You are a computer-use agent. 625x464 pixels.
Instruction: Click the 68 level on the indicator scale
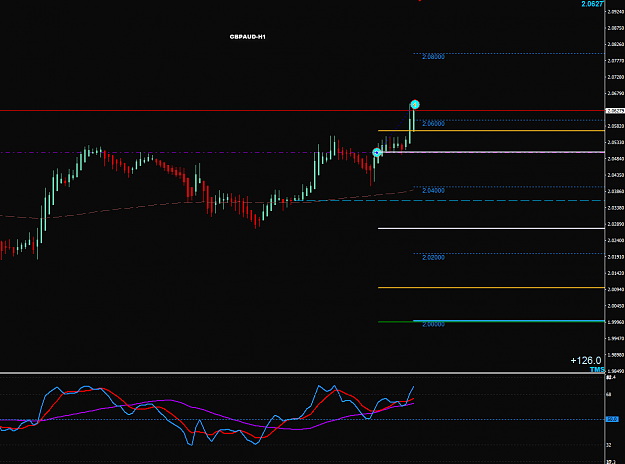pos(609,394)
